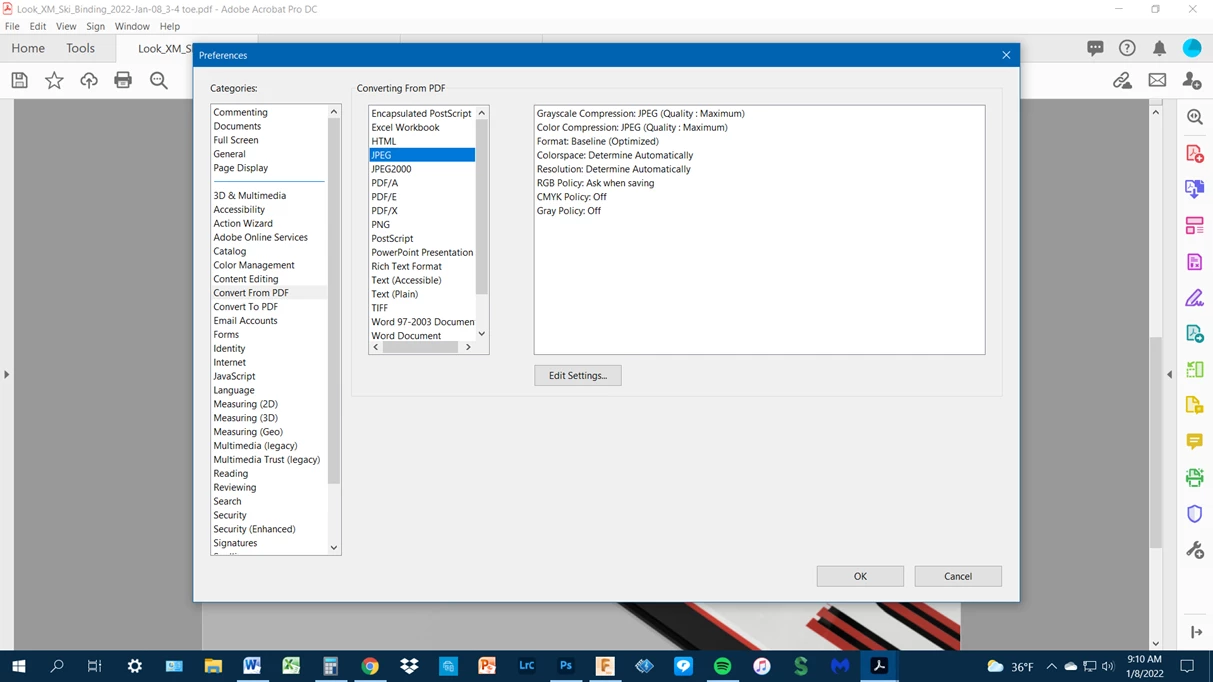Click the share with others person icon
This screenshot has height=682, width=1213.
[x=1191, y=80]
